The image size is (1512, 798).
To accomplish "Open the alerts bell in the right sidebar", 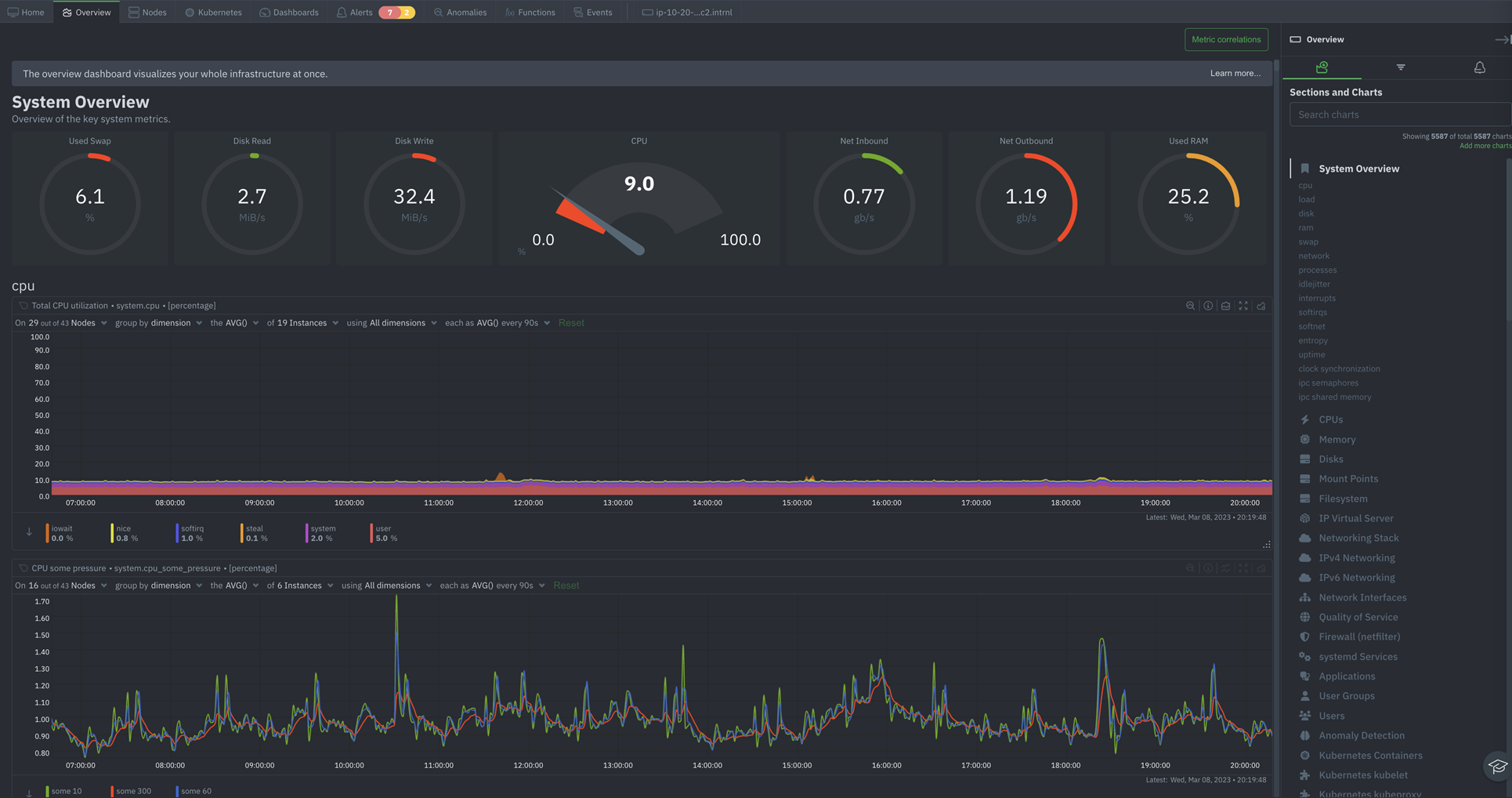I will 1480,67.
